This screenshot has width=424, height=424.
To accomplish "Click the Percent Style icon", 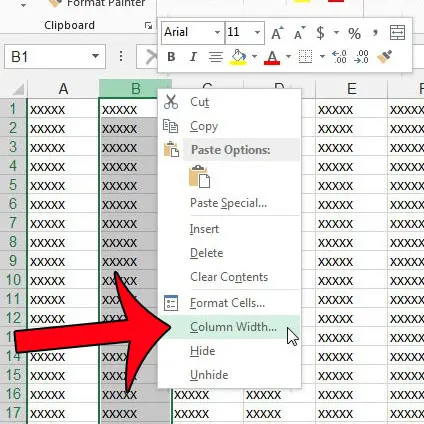I will [x=354, y=33].
